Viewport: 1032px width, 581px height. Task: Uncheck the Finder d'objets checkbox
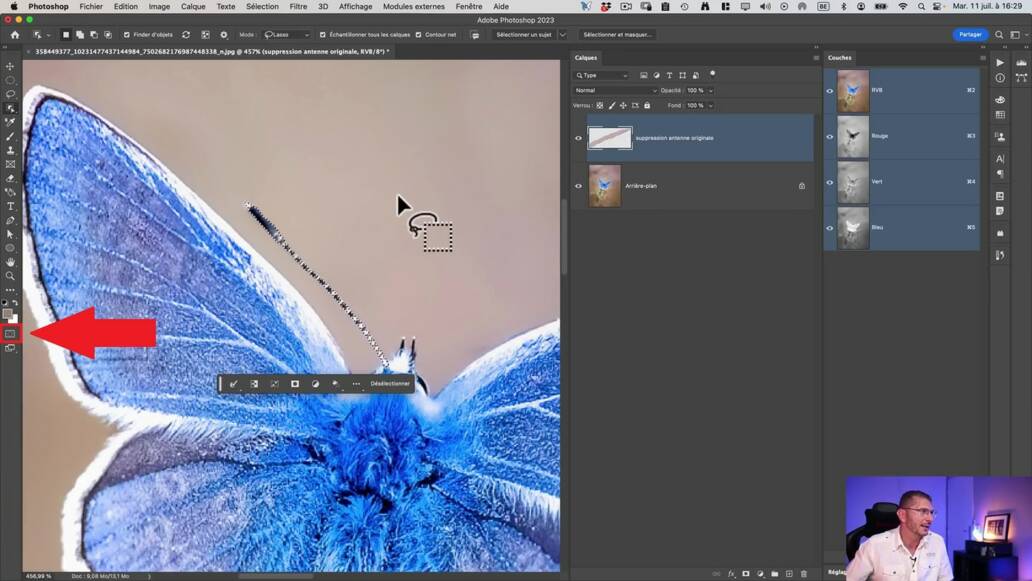pos(127,35)
